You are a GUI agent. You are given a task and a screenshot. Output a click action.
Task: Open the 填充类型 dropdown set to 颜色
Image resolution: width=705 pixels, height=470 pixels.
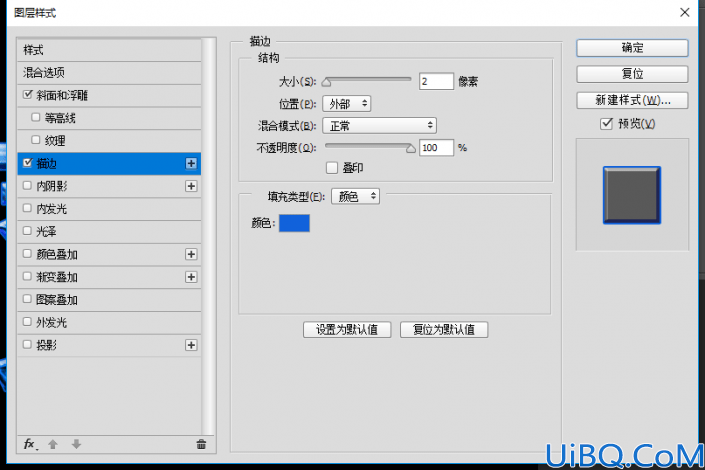356,196
